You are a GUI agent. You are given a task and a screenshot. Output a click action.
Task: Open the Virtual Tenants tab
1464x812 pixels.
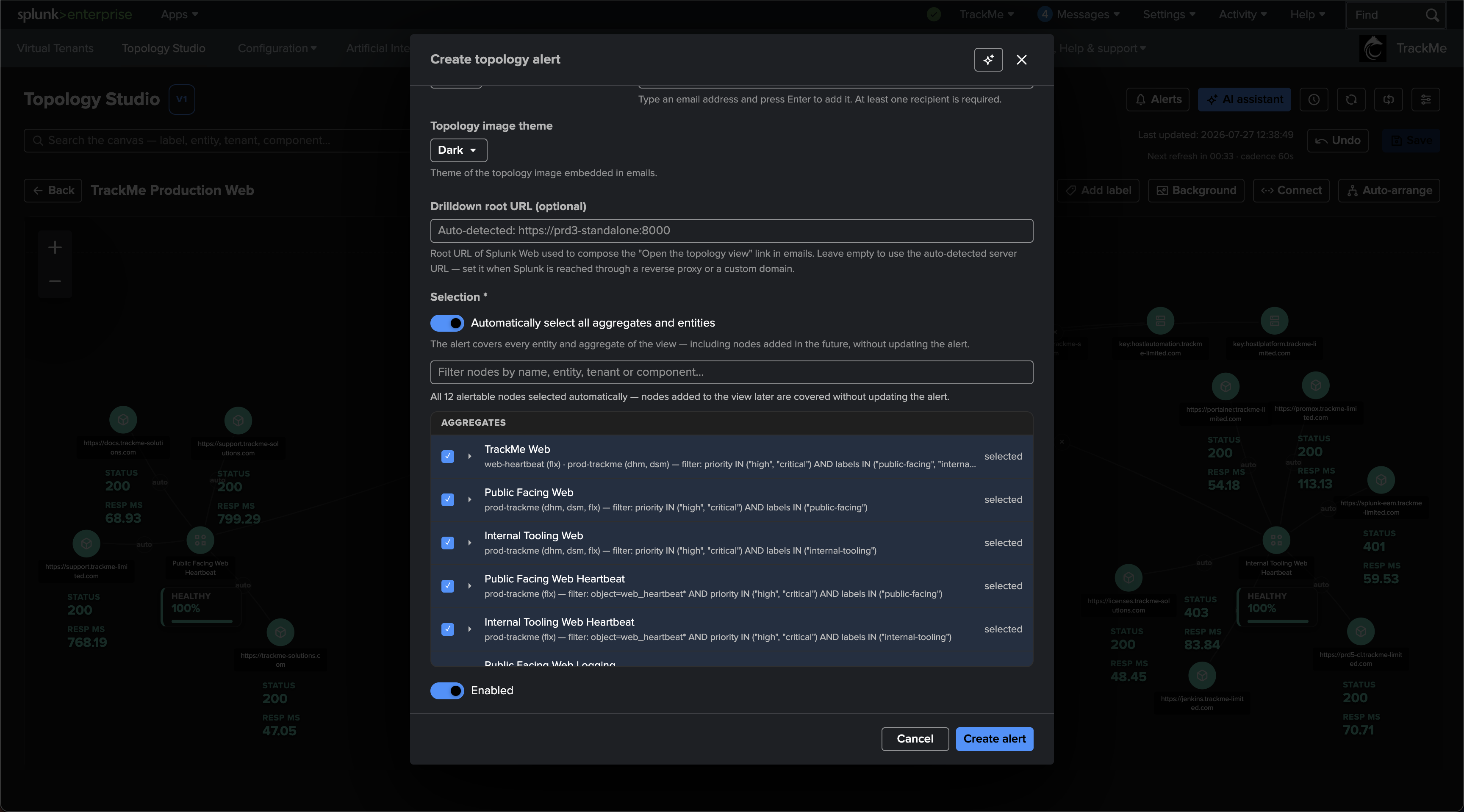tap(55, 48)
